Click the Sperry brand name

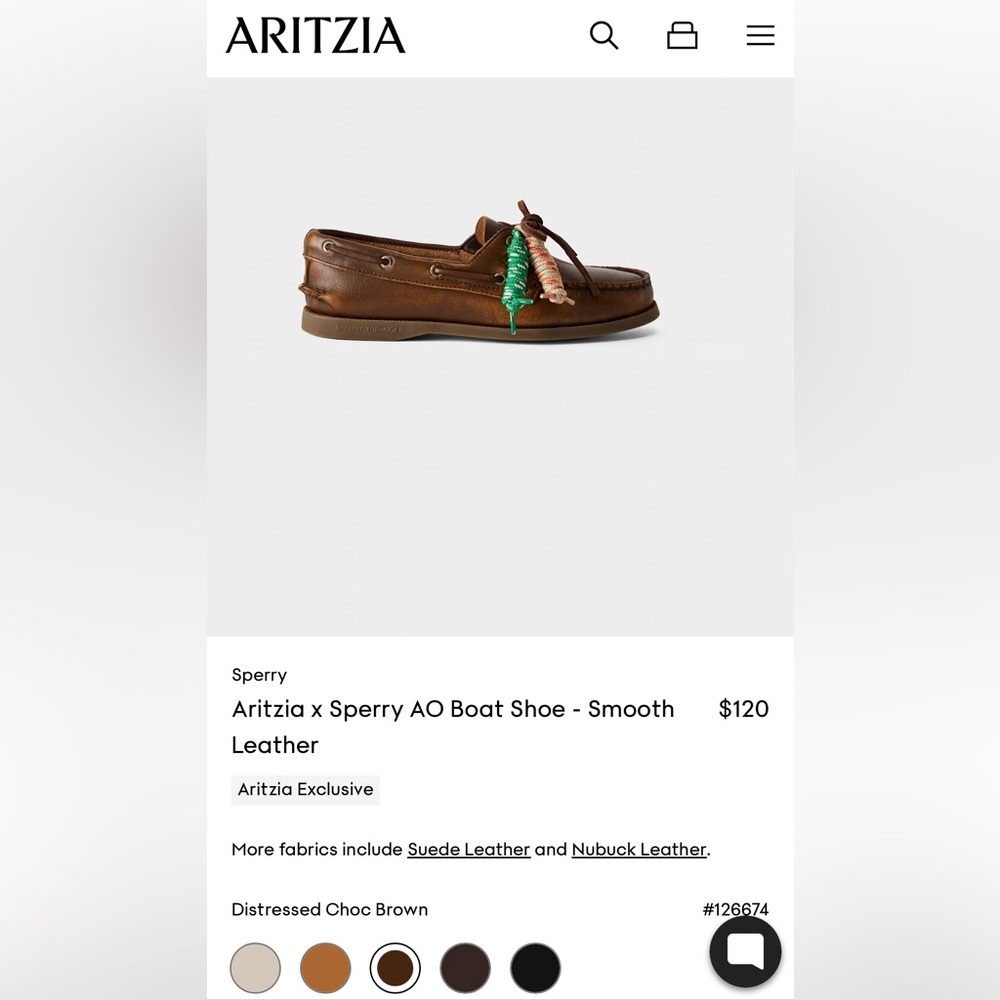click(x=259, y=675)
